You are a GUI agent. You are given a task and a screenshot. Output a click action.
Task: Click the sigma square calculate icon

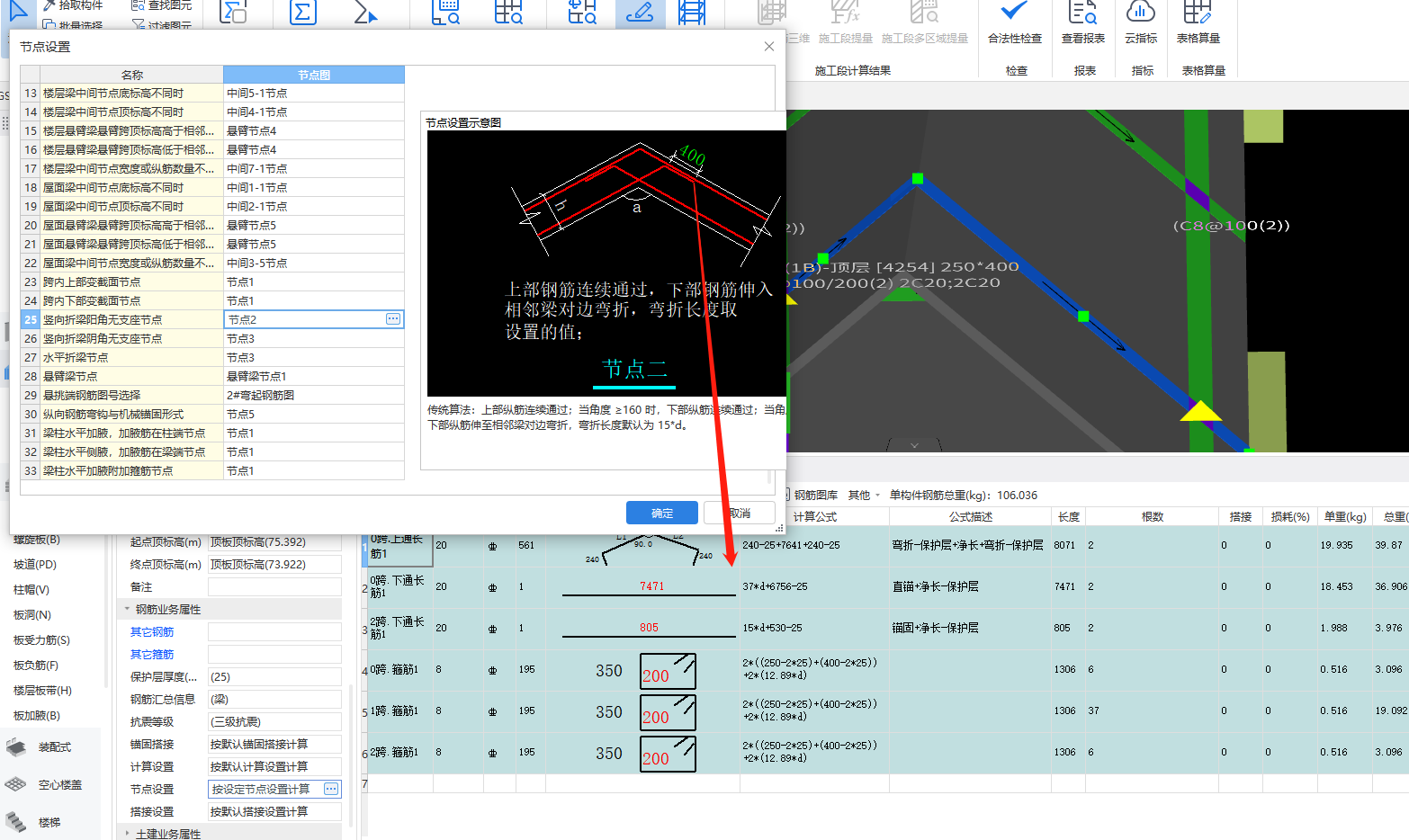tap(303, 12)
